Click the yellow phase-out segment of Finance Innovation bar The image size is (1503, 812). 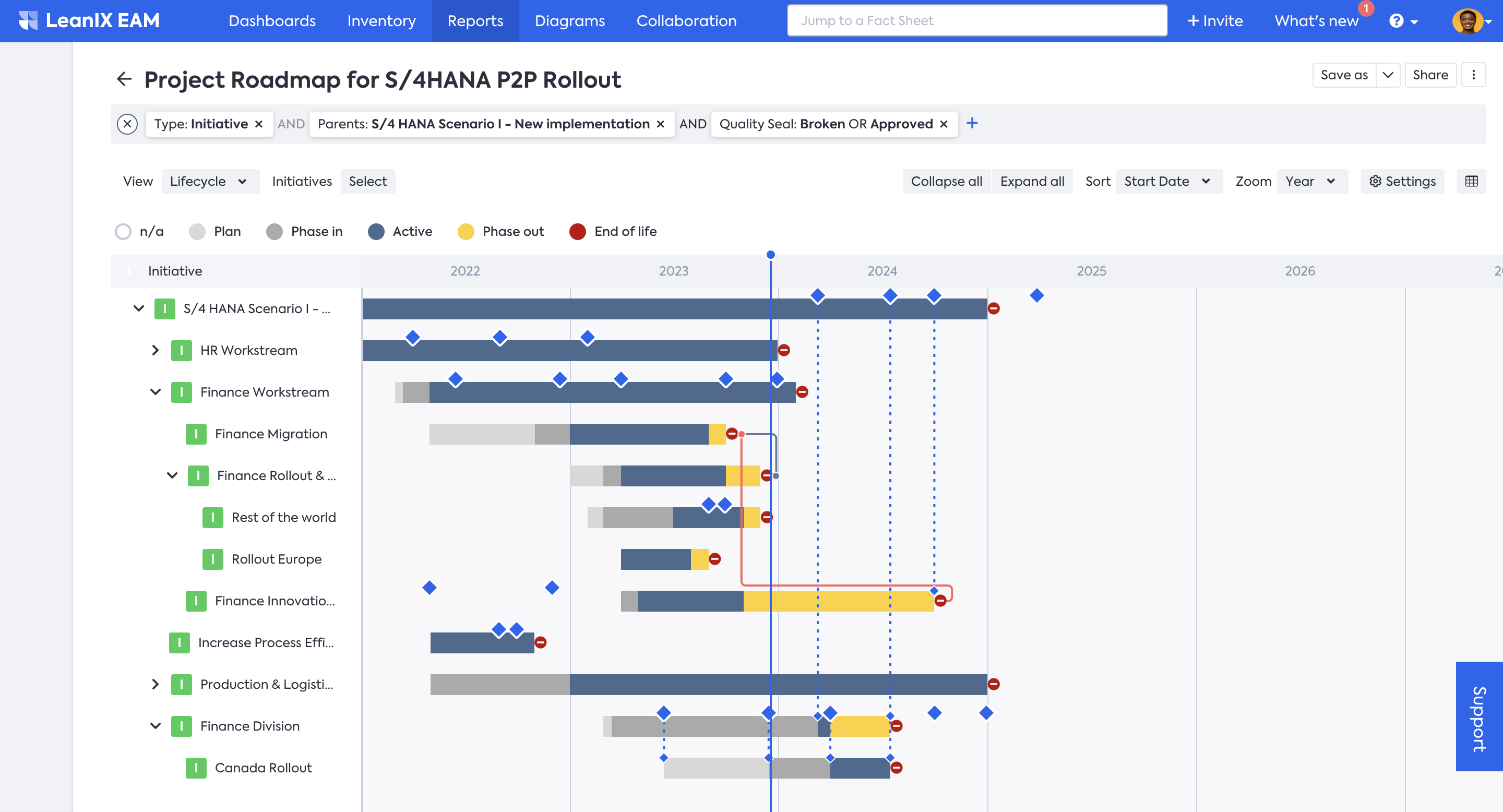[839, 601]
